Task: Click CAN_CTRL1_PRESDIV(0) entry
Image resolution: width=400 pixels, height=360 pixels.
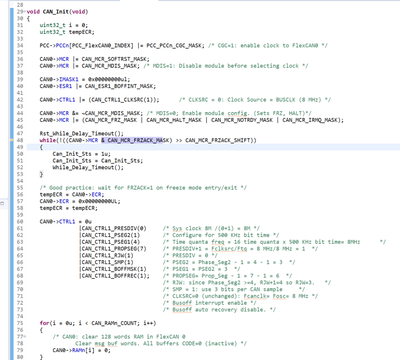Action: click(114, 228)
